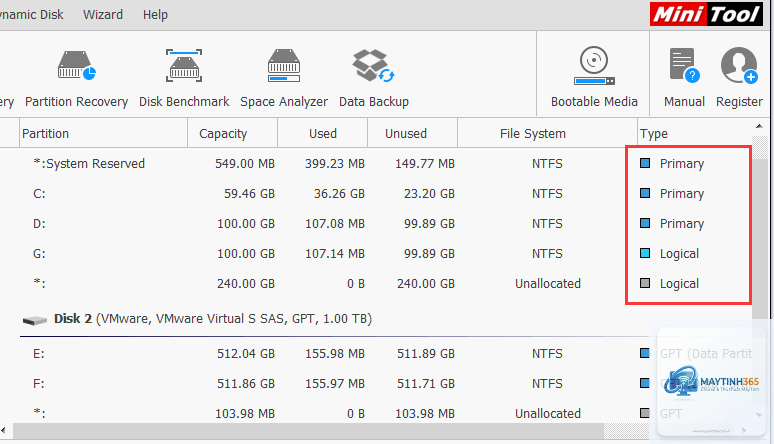Click the 36.26 GB used cell
This screenshot has width=774, height=444.
click(339, 194)
